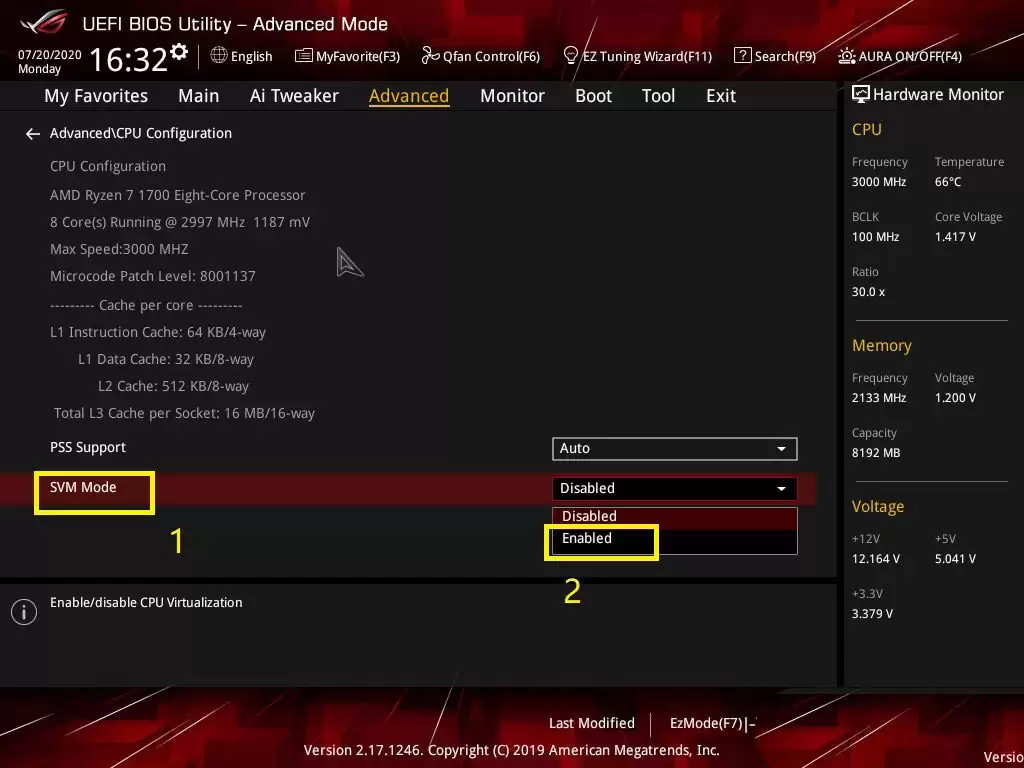The height and width of the screenshot is (768, 1024).
Task: Open MyFavorite(F3) settings
Action: click(x=347, y=56)
